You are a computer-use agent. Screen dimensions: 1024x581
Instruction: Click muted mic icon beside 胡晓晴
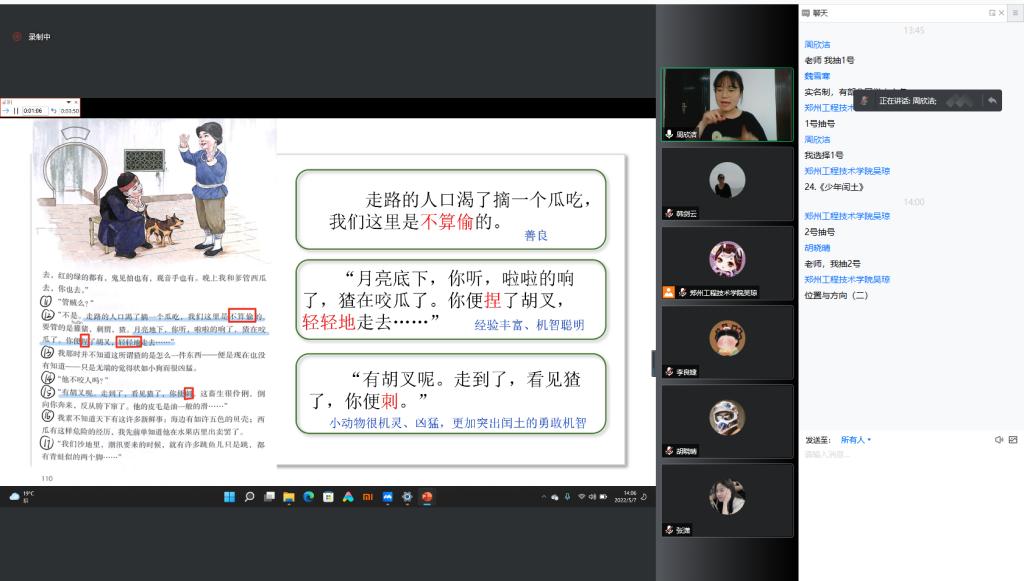(x=669, y=450)
